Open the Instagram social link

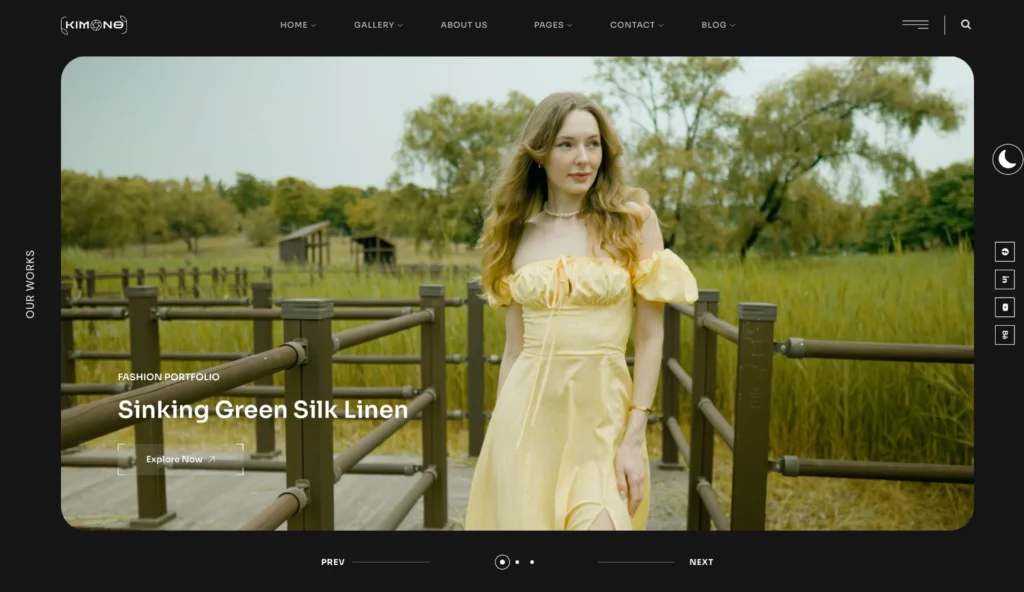(1005, 307)
